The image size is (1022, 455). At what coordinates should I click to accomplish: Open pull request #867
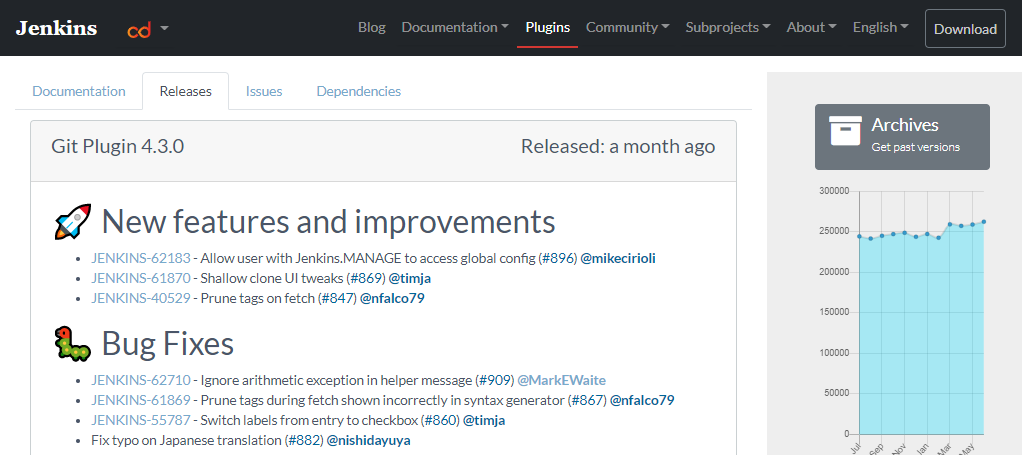click(587, 400)
